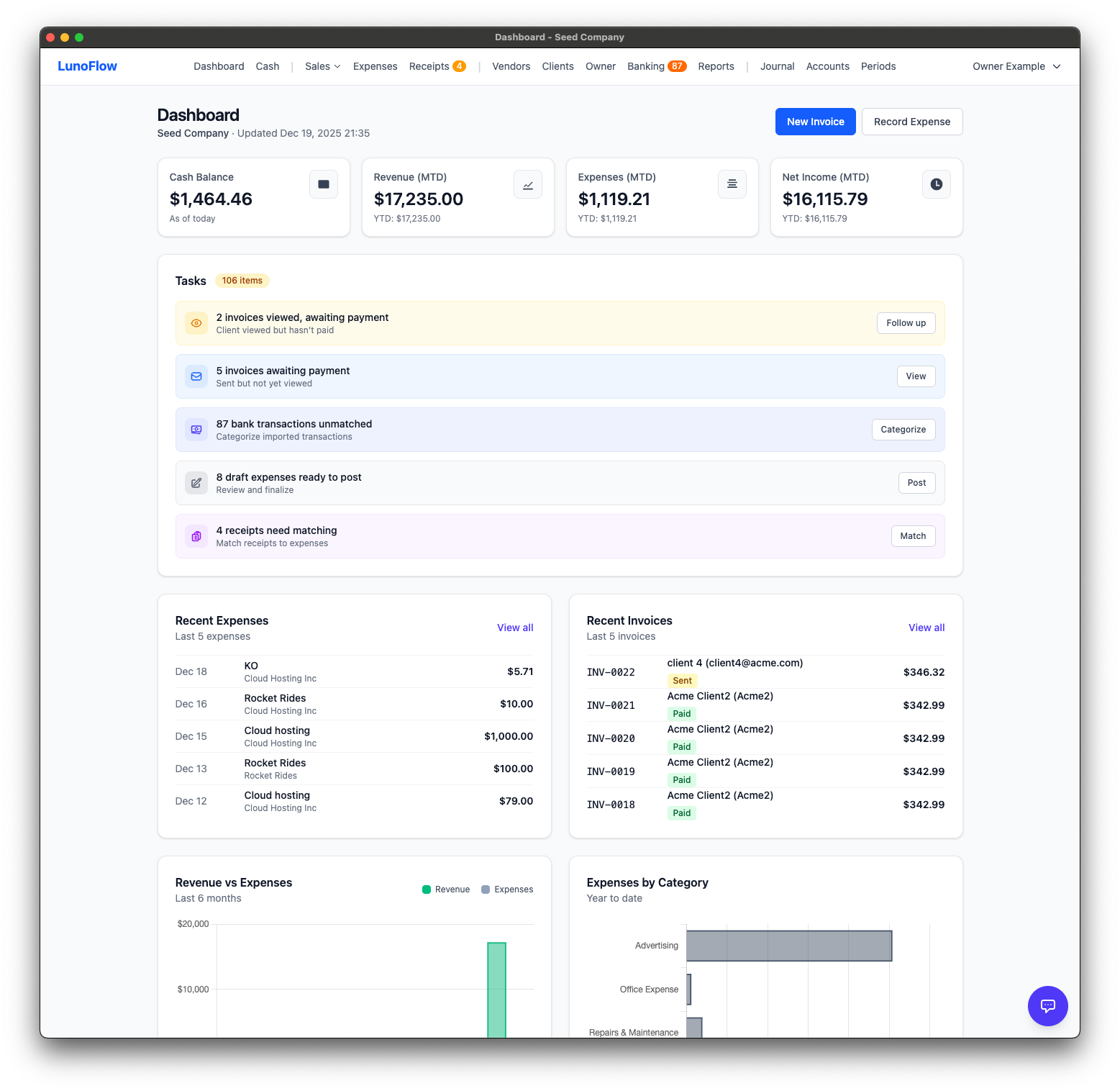Click the trend chart icon on Revenue card
Viewport: 1120px width, 1091px height.
coord(527,184)
